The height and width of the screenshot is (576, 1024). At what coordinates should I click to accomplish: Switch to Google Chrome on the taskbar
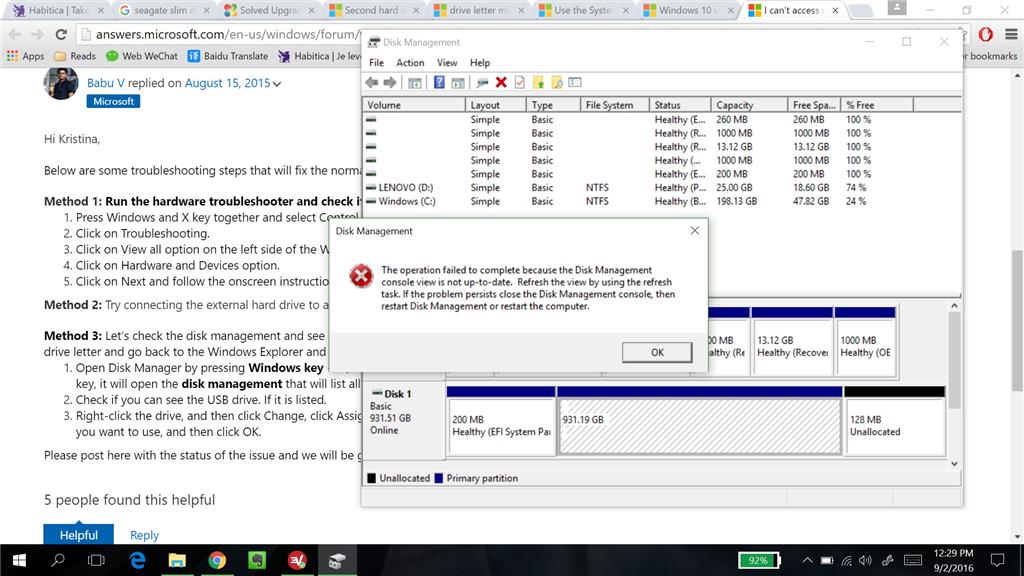[217, 560]
